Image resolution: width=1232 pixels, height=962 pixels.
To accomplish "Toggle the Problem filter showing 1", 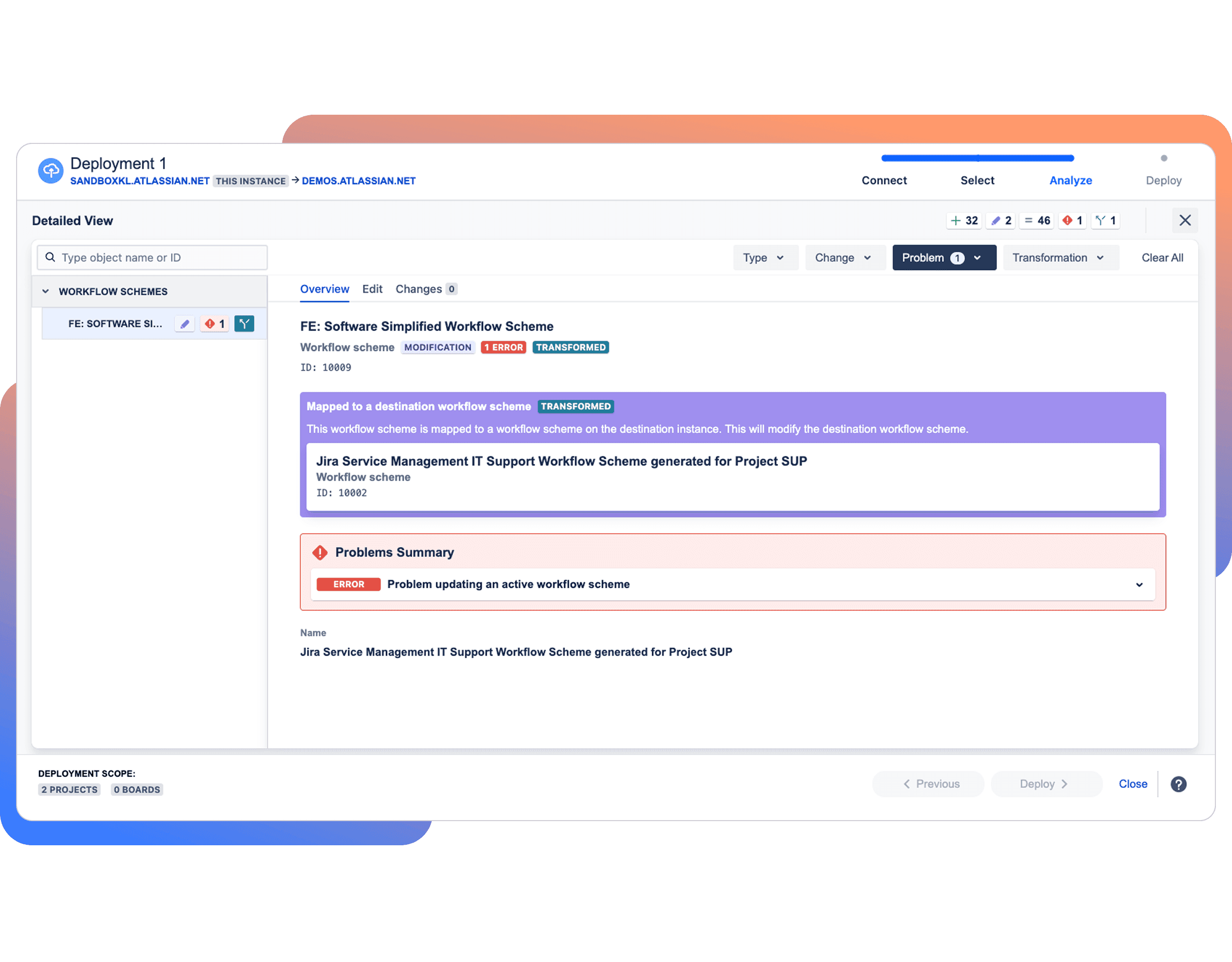I will [943, 257].
